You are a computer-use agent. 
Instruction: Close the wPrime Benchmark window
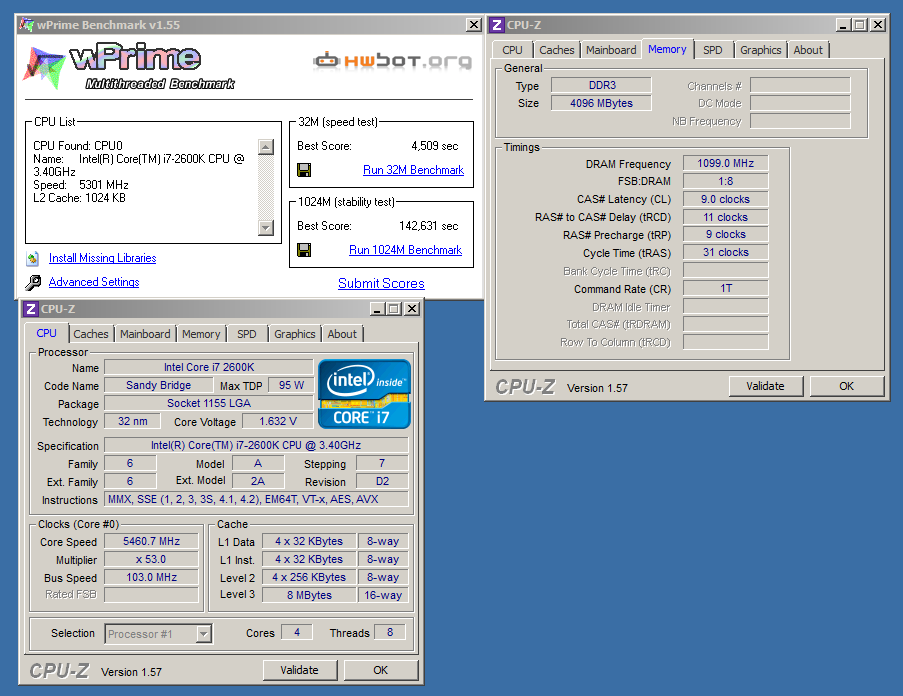pyautogui.click(x=473, y=25)
